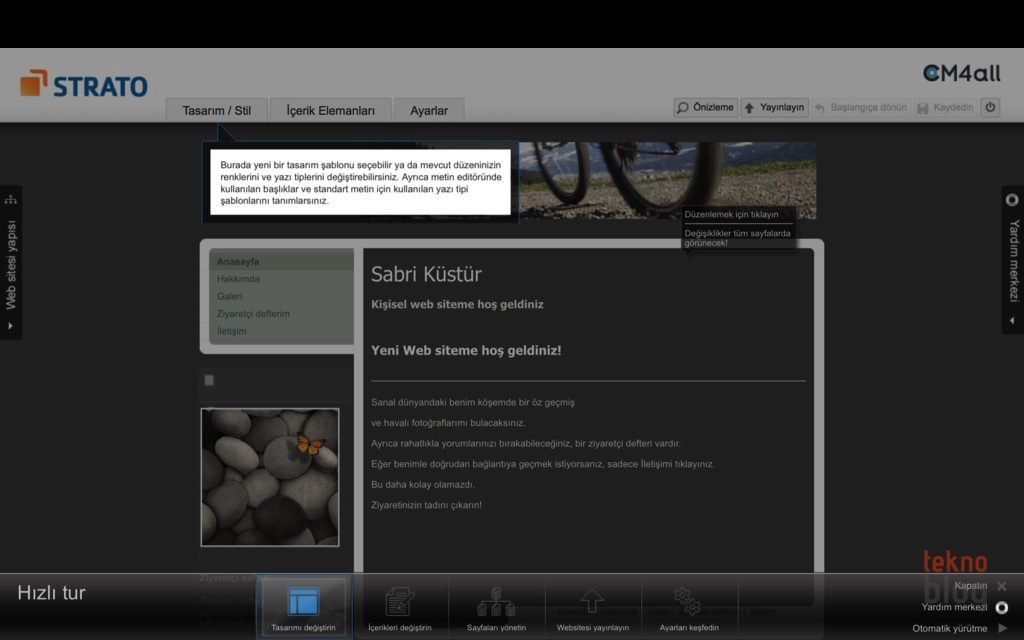Close the quick tour with Kapatın X
Image resolution: width=1024 pixels, height=640 pixels.
pos(1001,586)
